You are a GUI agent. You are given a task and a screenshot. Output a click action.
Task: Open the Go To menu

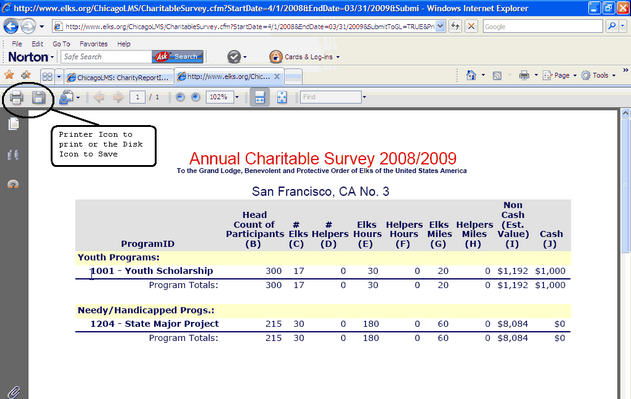pyautogui.click(x=62, y=44)
